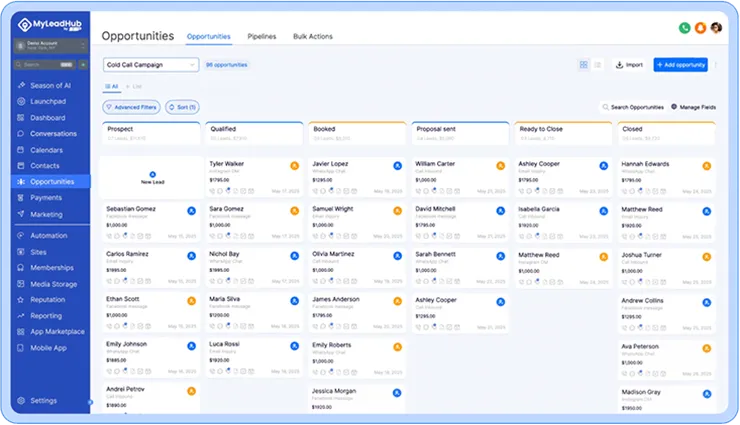The height and width of the screenshot is (425, 740).
Task: Open the Emily Johnson opportunity card
Action: click(x=151, y=358)
